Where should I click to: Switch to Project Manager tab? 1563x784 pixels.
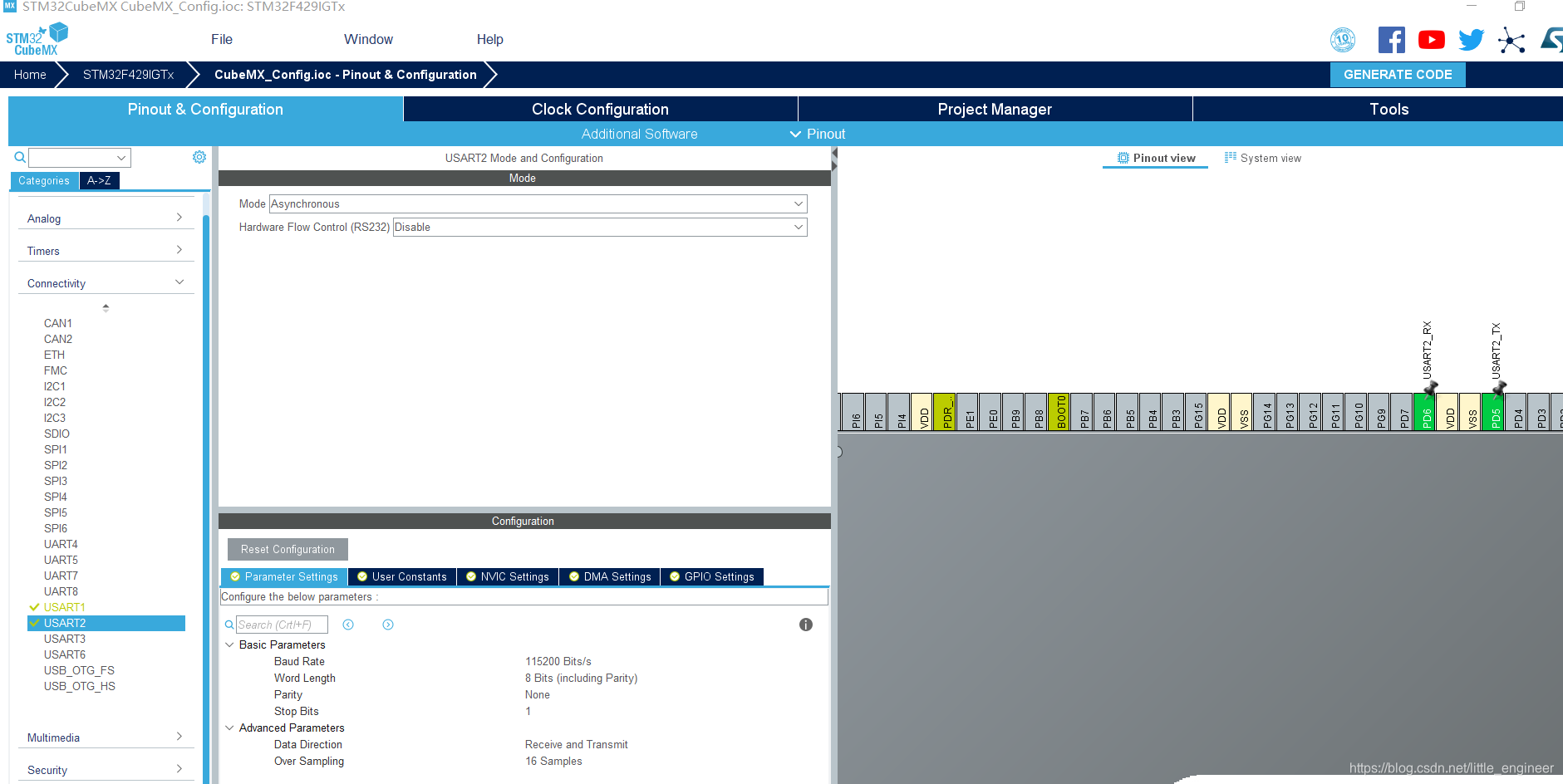pos(995,109)
